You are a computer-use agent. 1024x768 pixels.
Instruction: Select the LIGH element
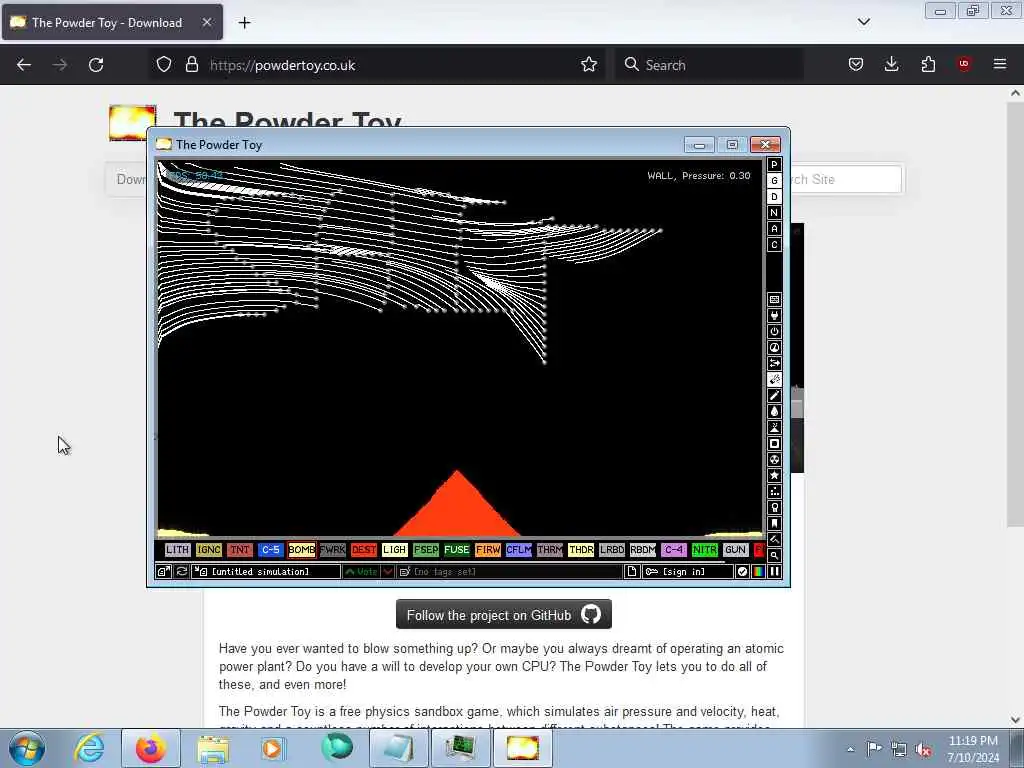[x=394, y=550]
